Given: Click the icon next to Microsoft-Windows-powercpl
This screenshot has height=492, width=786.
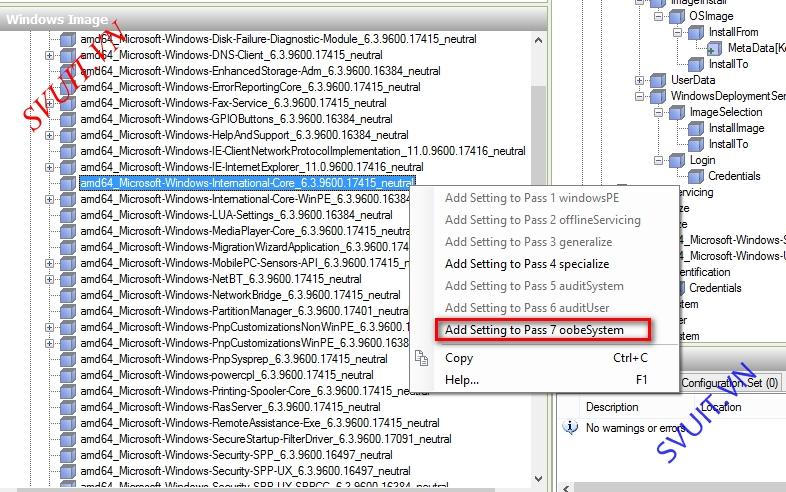Looking at the screenshot, I should click(68, 375).
